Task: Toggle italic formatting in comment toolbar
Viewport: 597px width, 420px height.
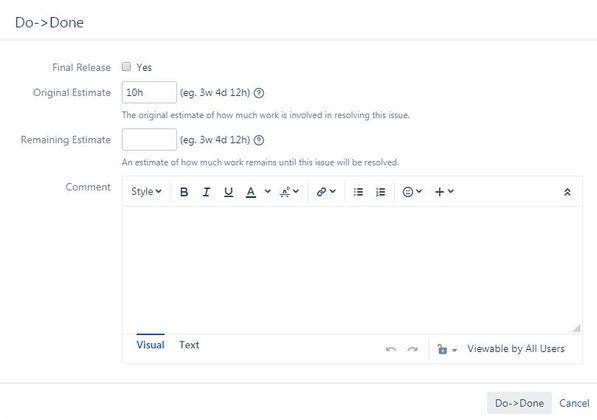Action: coord(206,192)
